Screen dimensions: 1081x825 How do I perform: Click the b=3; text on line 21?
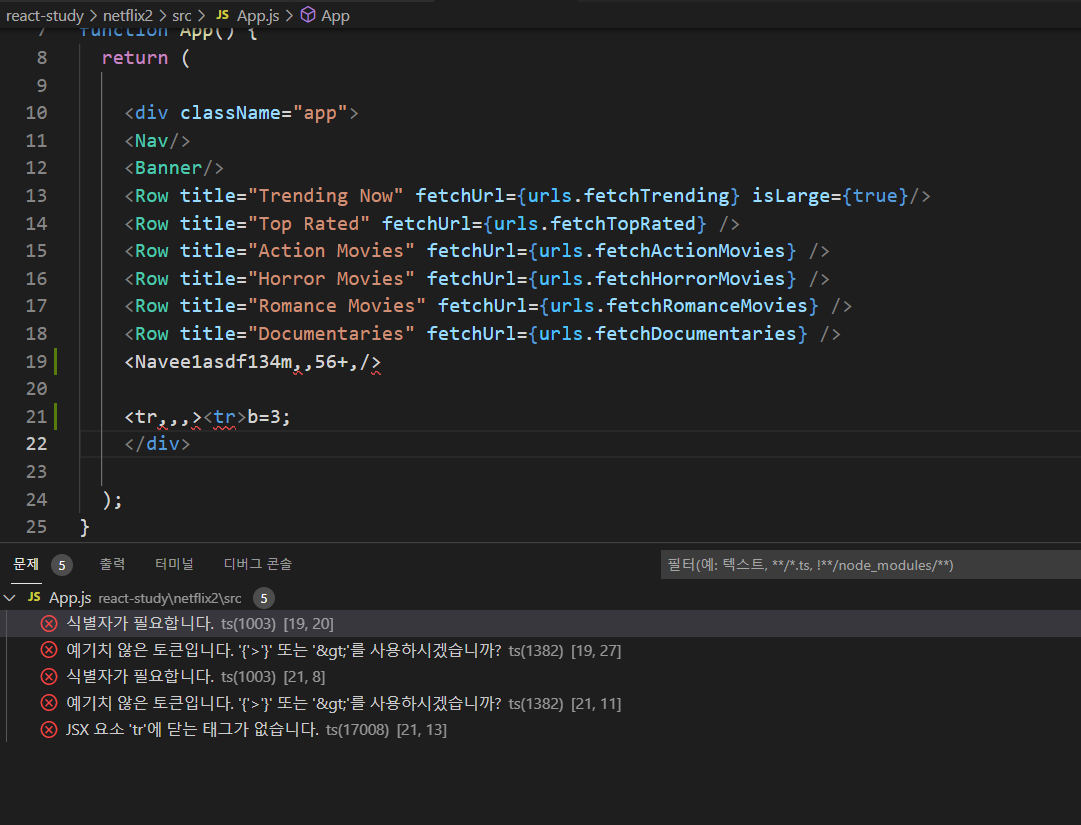click(x=269, y=416)
